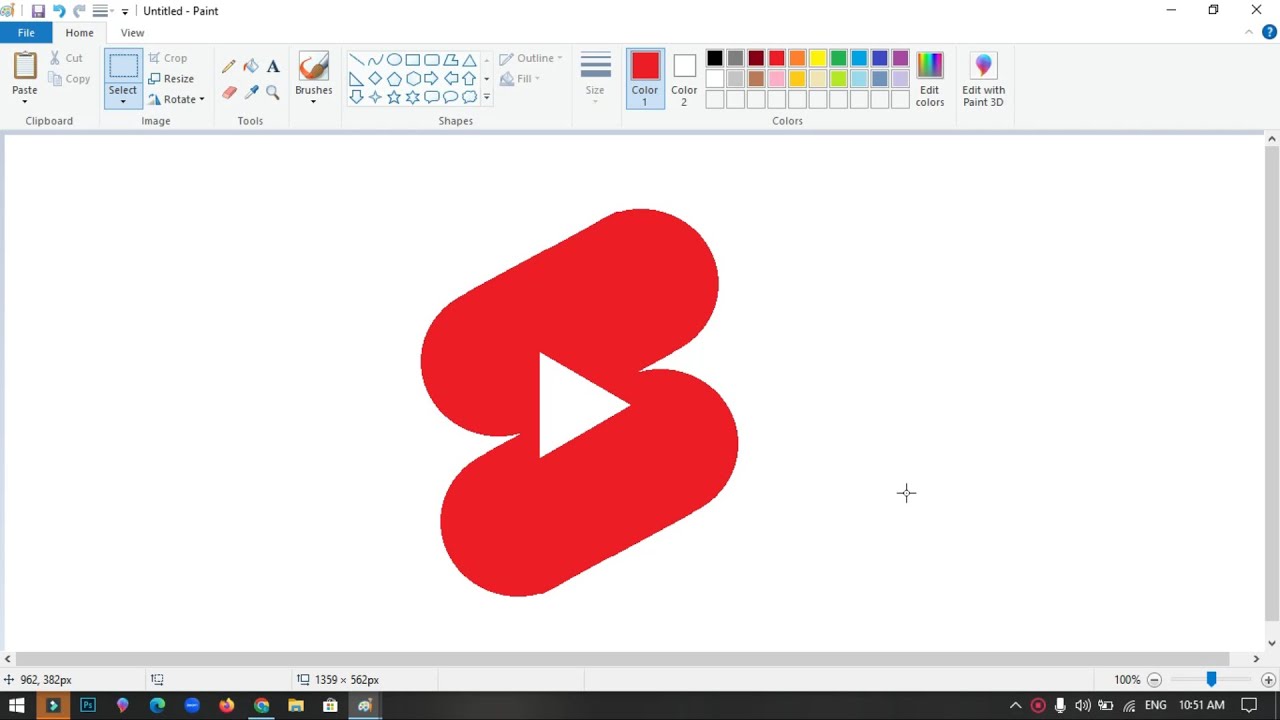1280x720 pixels.
Task: Pick the purple color swatch
Action: coord(900,59)
